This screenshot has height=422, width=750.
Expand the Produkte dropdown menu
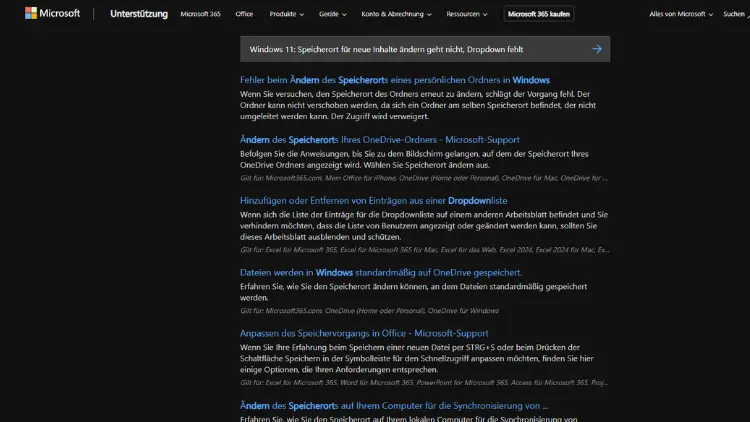coord(287,14)
